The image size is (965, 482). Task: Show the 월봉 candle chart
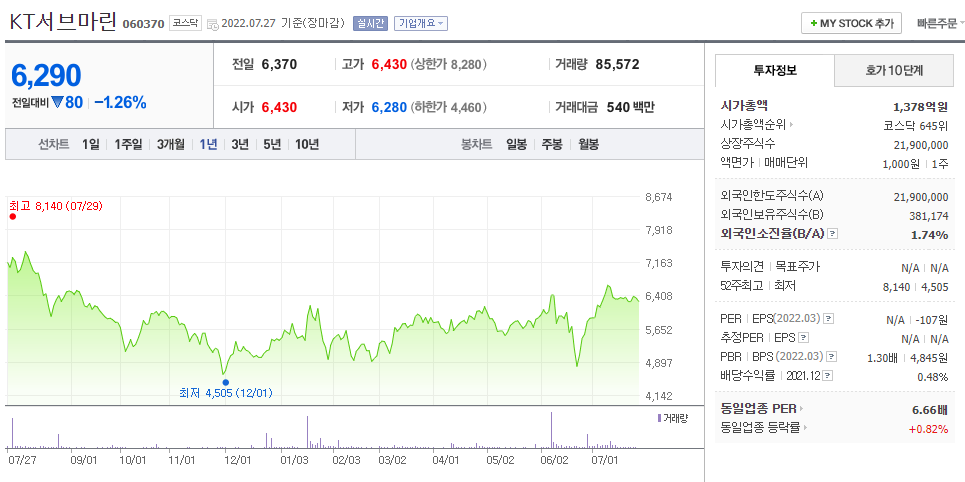(x=588, y=145)
